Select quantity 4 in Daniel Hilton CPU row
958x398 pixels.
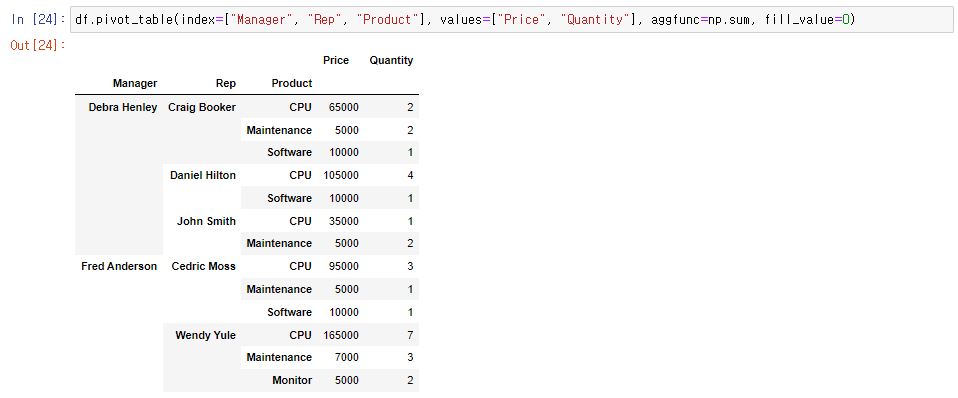click(410, 175)
